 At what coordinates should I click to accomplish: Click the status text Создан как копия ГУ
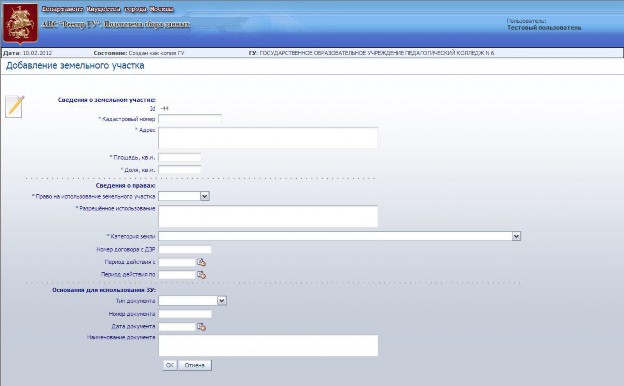156,53
